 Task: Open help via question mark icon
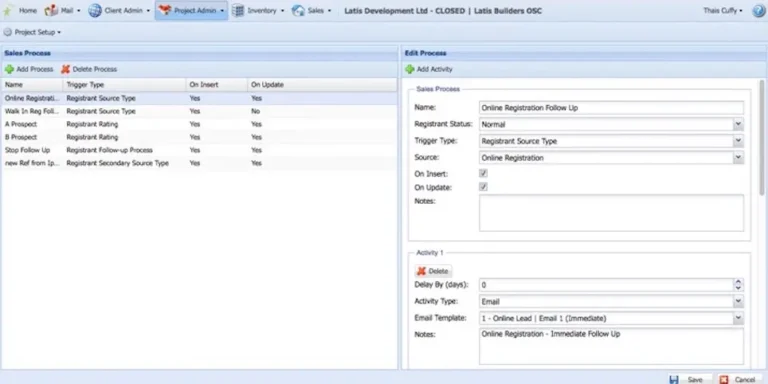coord(759,10)
